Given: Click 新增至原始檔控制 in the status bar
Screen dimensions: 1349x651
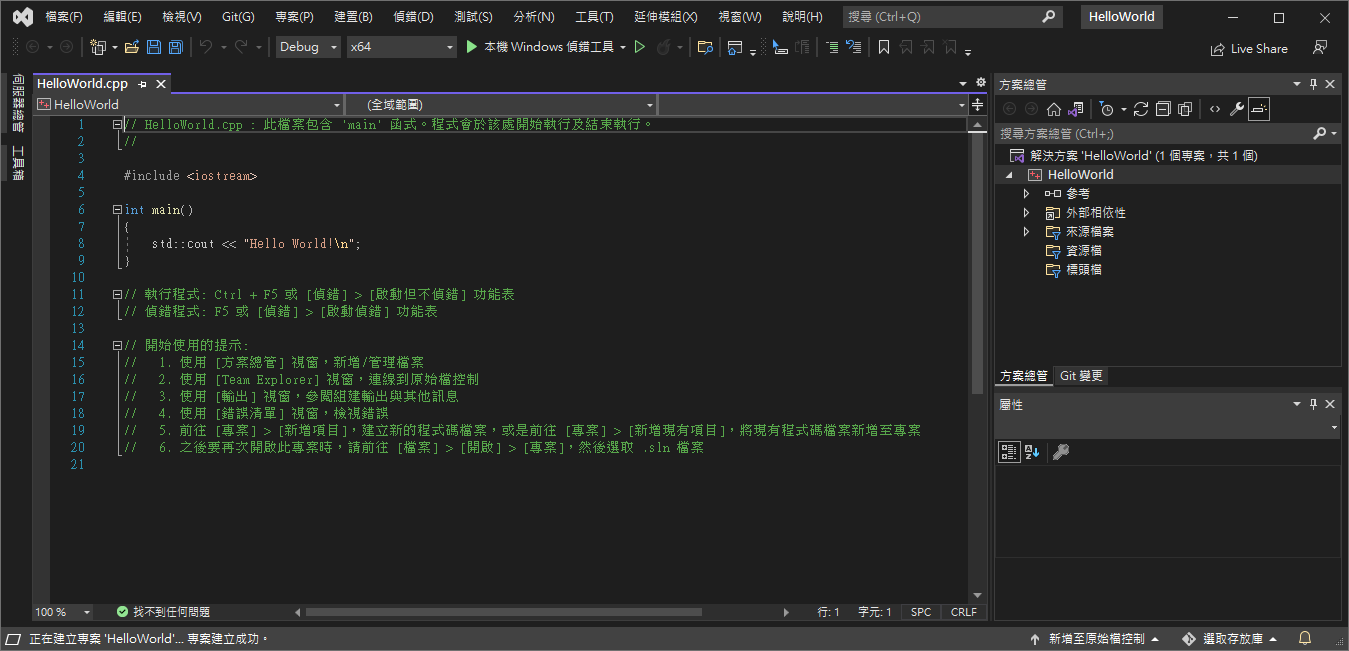Looking at the screenshot, I should tap(1095, 638).
